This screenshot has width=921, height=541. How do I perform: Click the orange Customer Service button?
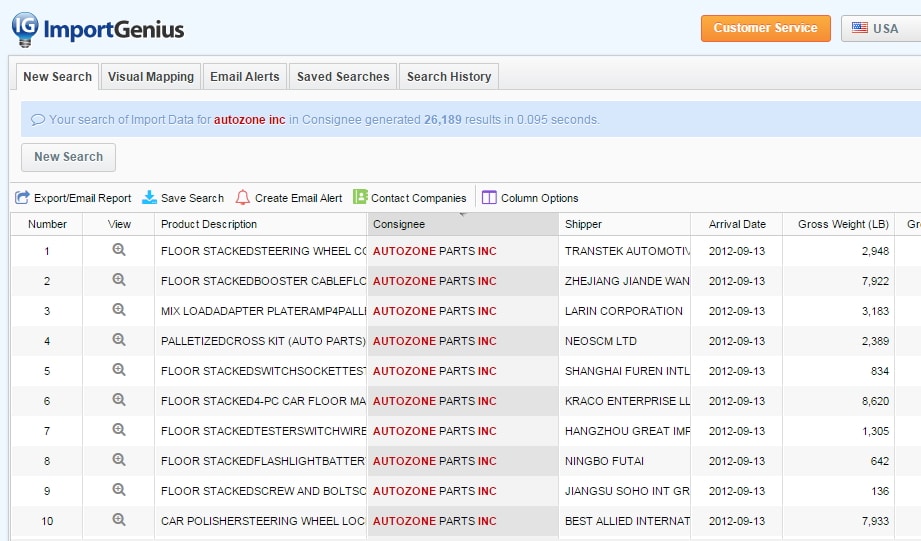point(765,28)
